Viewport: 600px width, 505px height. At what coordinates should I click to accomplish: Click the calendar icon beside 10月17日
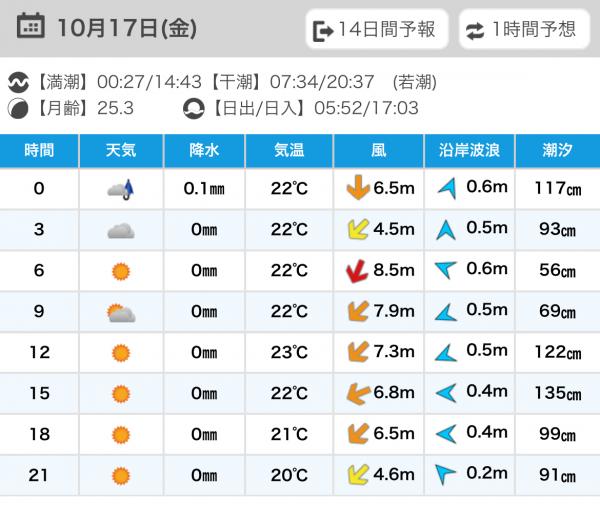click(31, 27)
